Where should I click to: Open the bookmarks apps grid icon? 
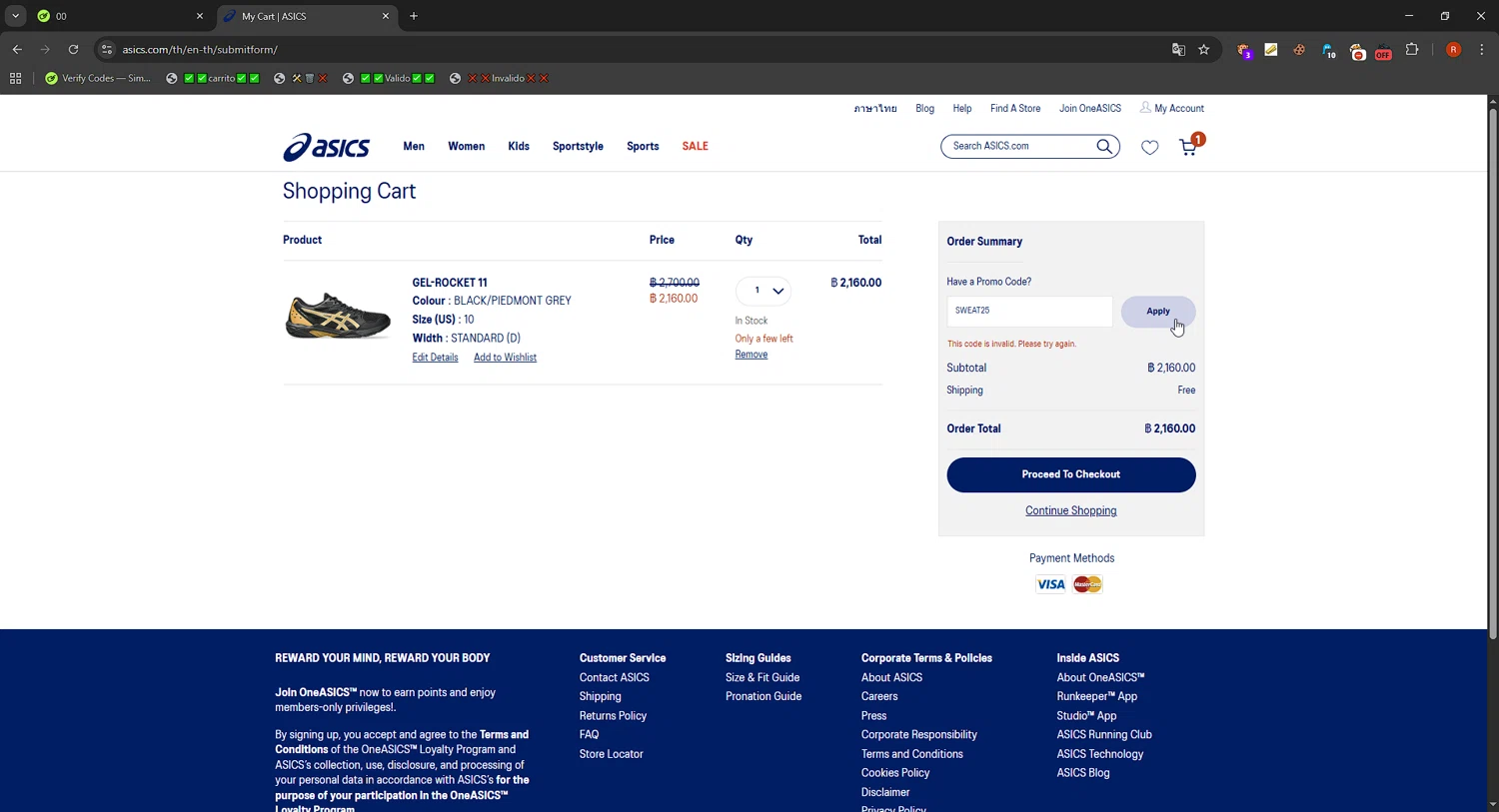15,78
